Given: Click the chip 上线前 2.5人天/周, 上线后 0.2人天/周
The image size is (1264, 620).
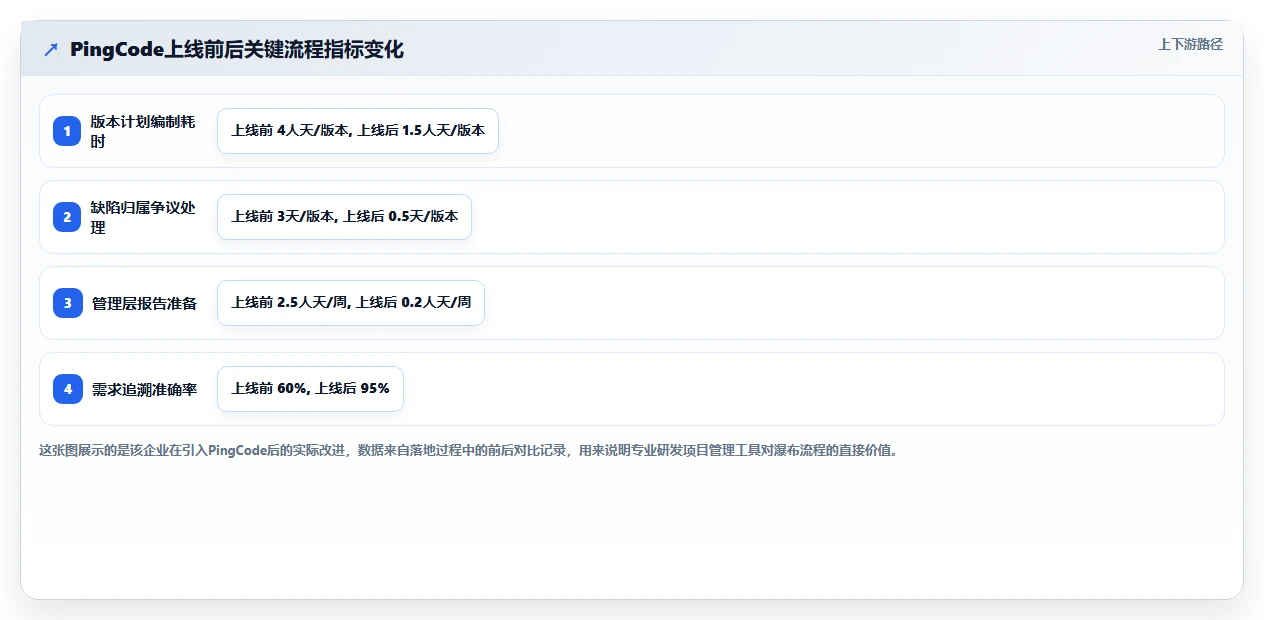Looking at the screenshot, I should pos(351,303).
